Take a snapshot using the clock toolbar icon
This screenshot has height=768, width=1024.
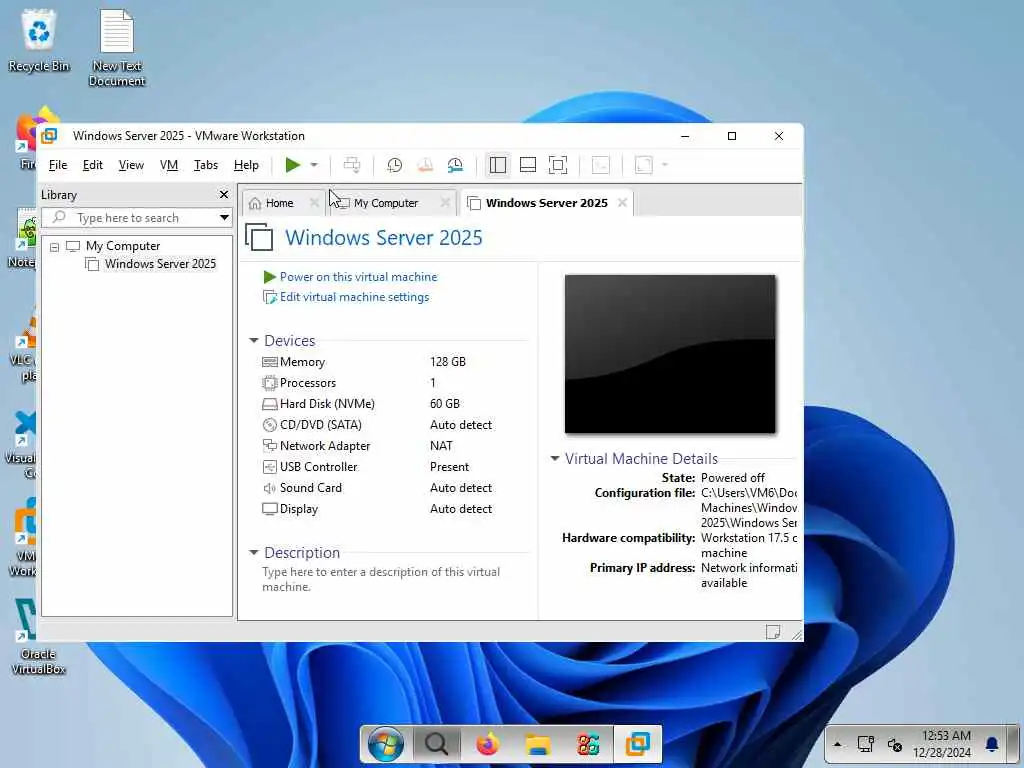394,165
